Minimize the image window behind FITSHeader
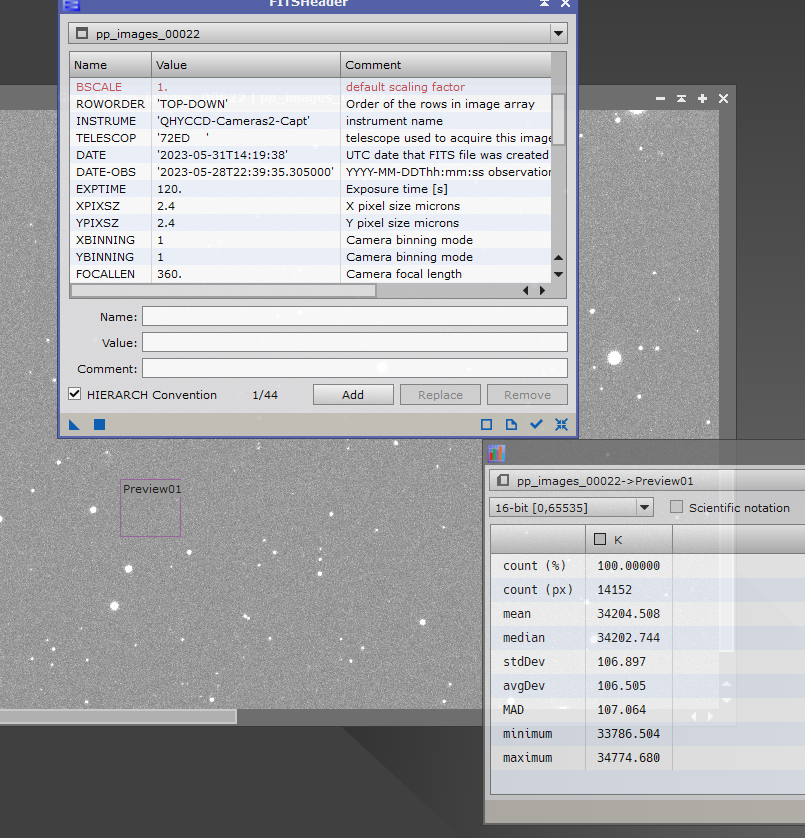This screenshot has width=805, height=838. (x=660, y=99)
